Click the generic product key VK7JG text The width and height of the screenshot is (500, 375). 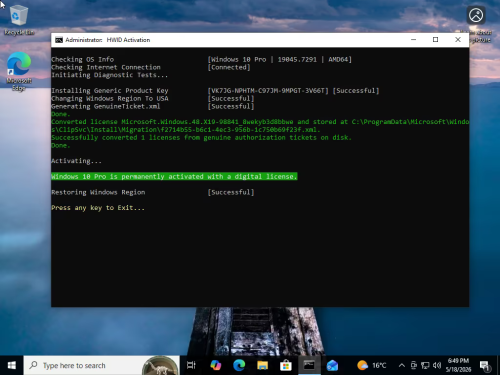pos(268,91)
